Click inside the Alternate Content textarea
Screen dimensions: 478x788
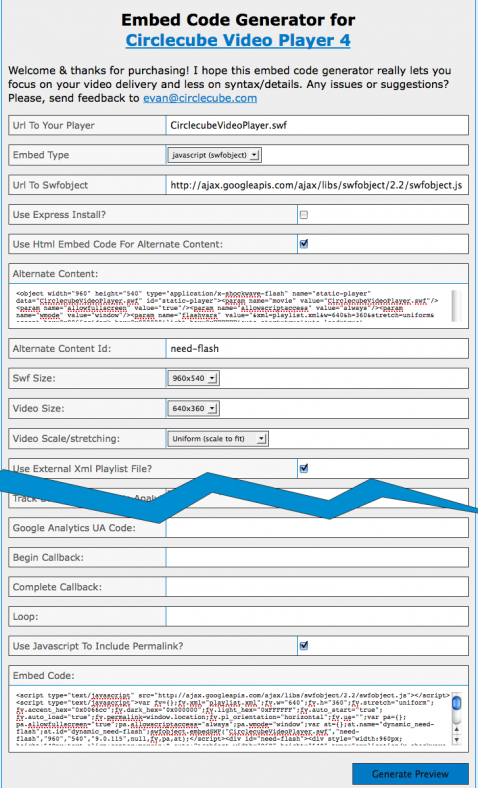coord(231,305)
